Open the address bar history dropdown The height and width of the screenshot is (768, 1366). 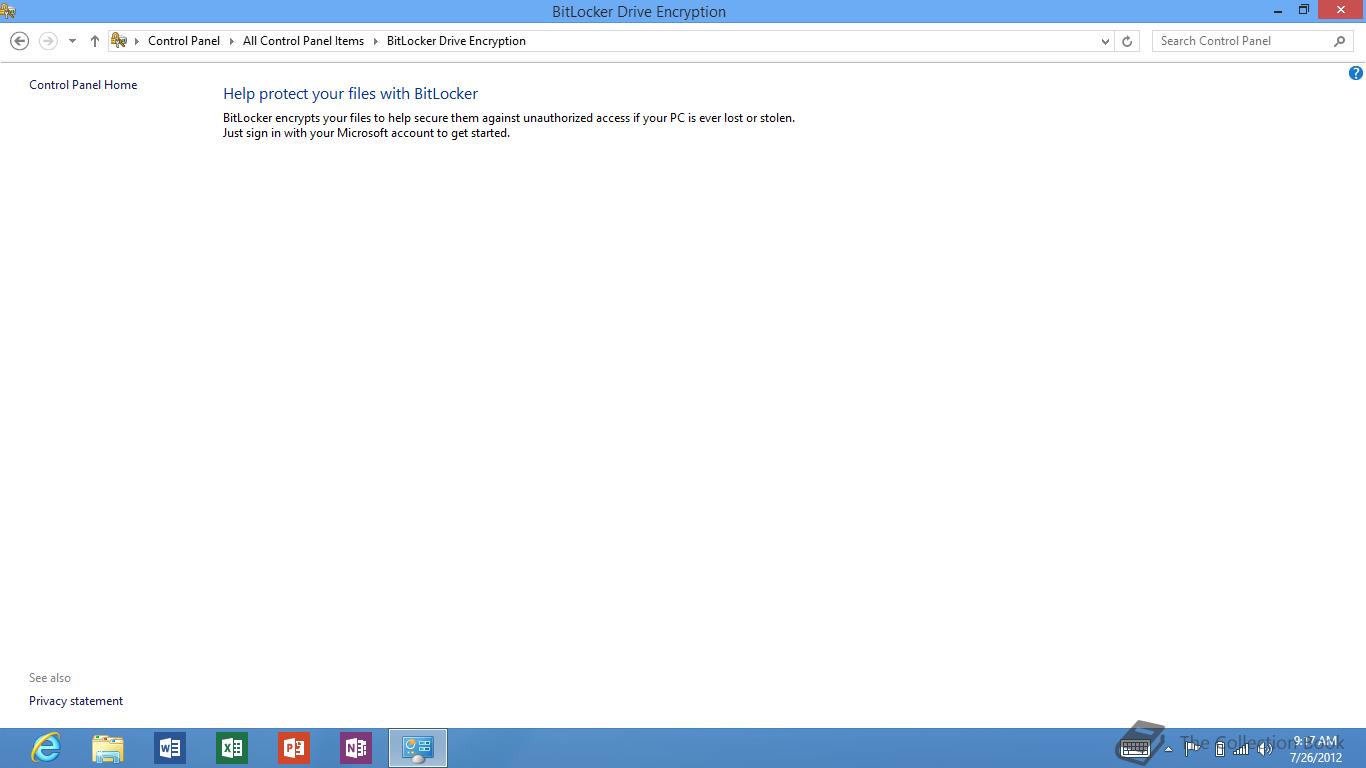pyautogui.click(x=1105, y=41)
